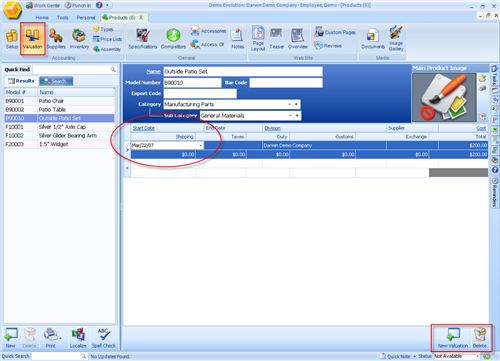Screen dimensions: 500x361
Task: Expand the Category dropdown Manufacturing Parts
Action: [289, 104]
